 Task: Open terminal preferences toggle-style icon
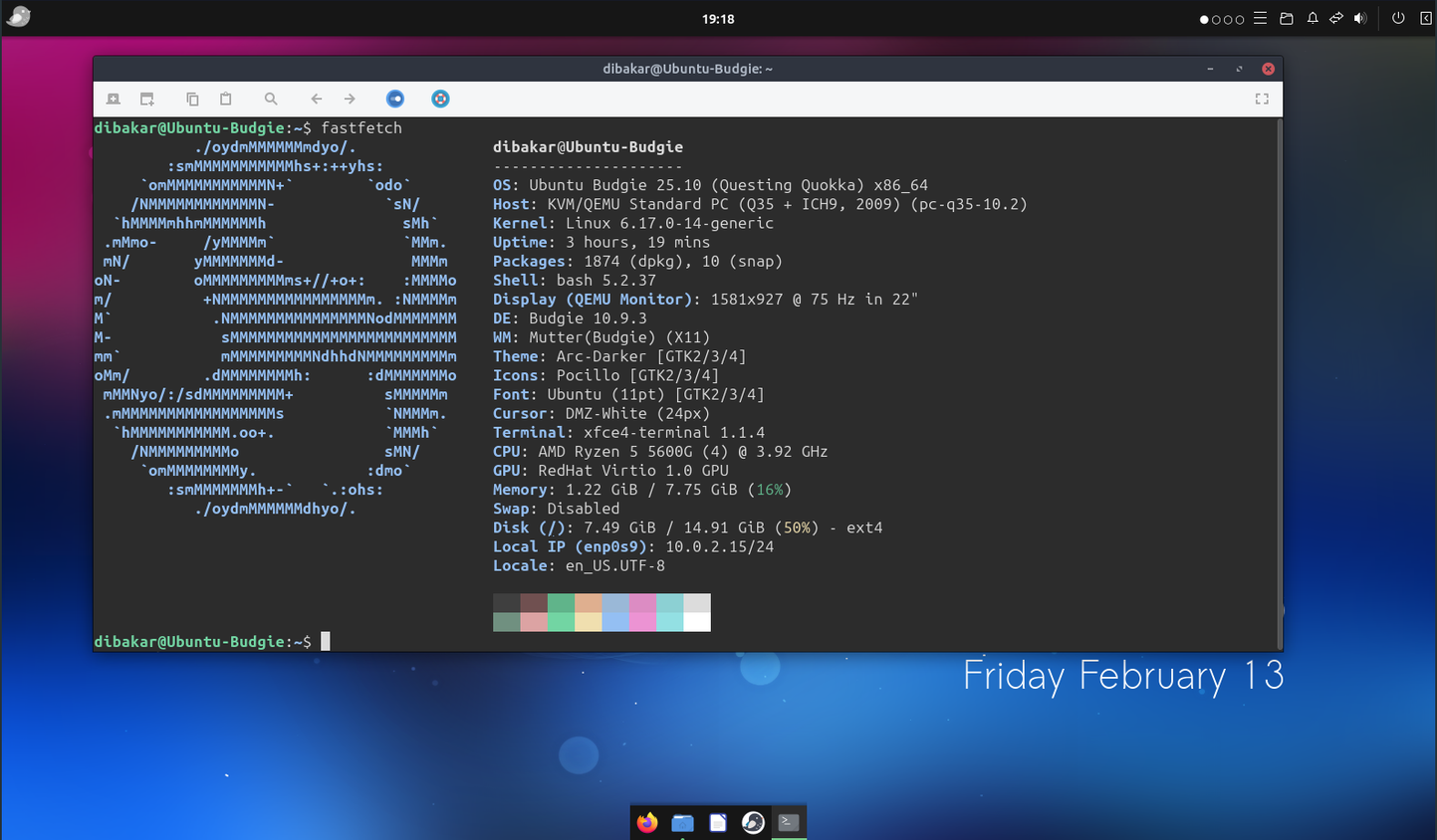tap(395, 99)
